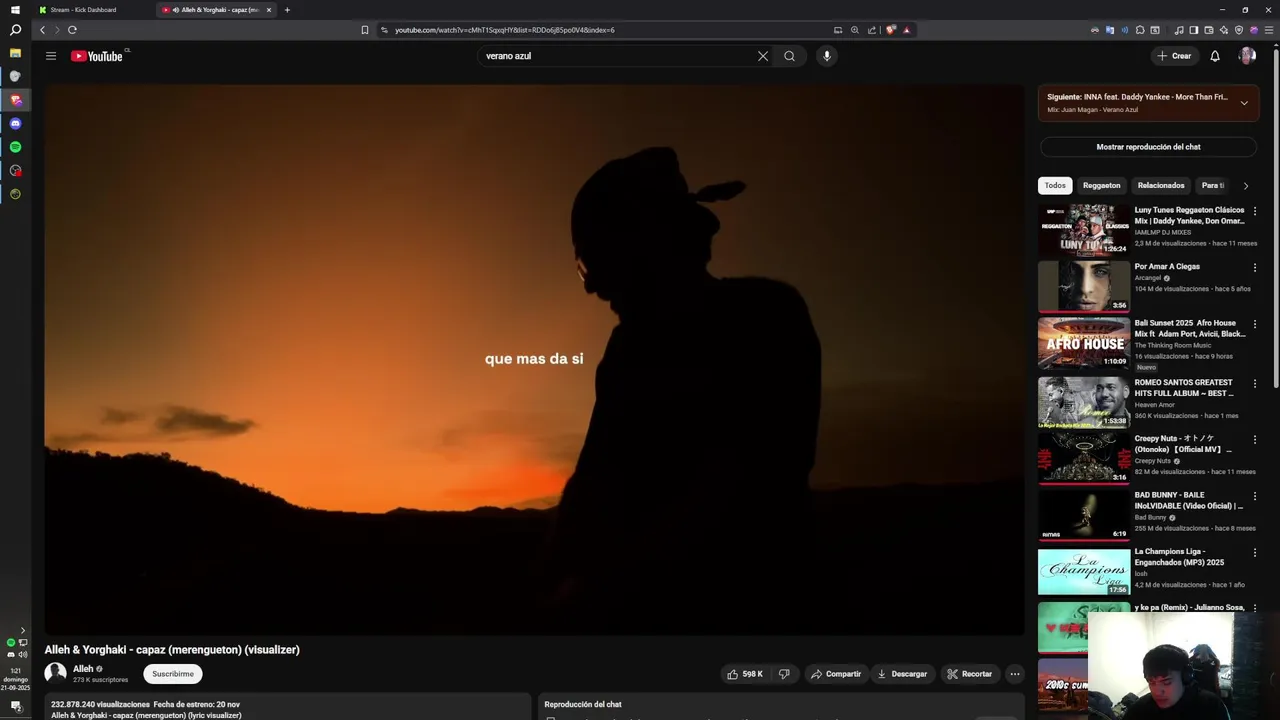
Task: Like the video (598 K)
Action: pyautogui.click(x=745, y=674)
